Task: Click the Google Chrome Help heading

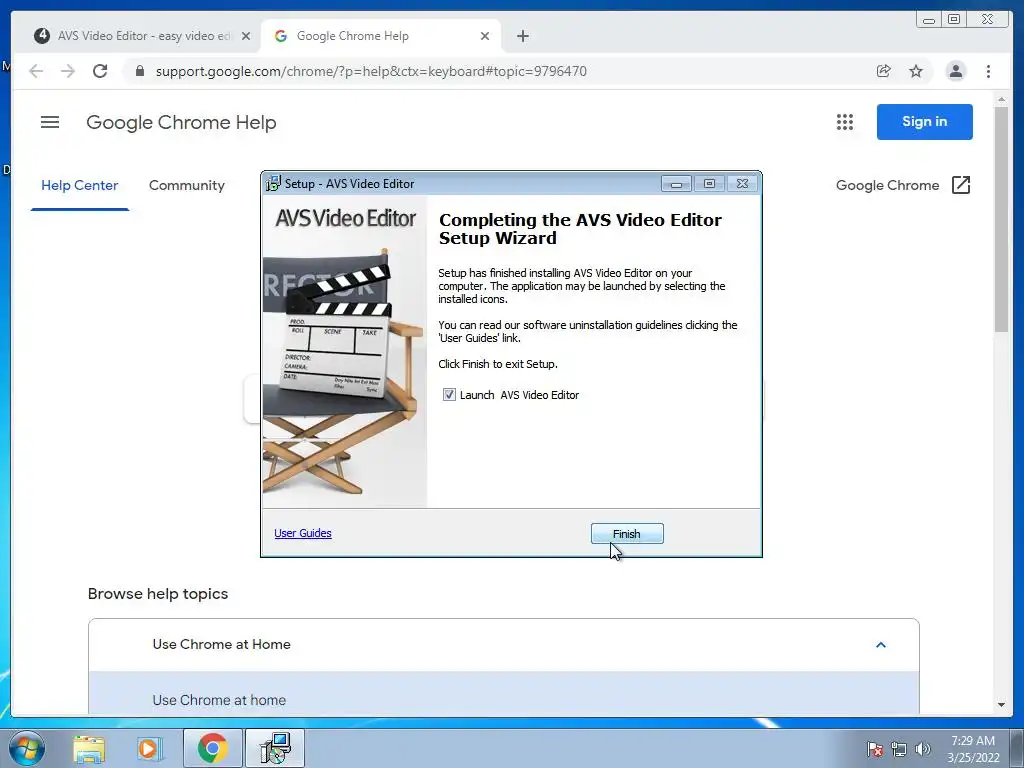Action: (182, 122)
